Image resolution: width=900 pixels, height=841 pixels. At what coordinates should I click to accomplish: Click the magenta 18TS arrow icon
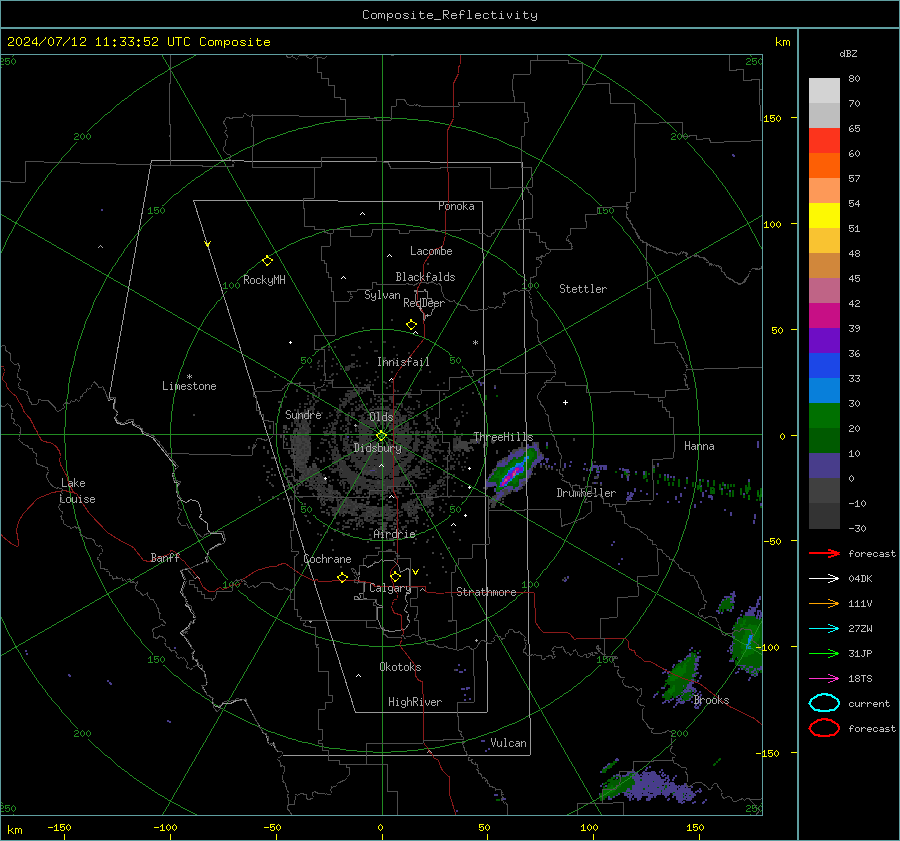click(824, 679)
